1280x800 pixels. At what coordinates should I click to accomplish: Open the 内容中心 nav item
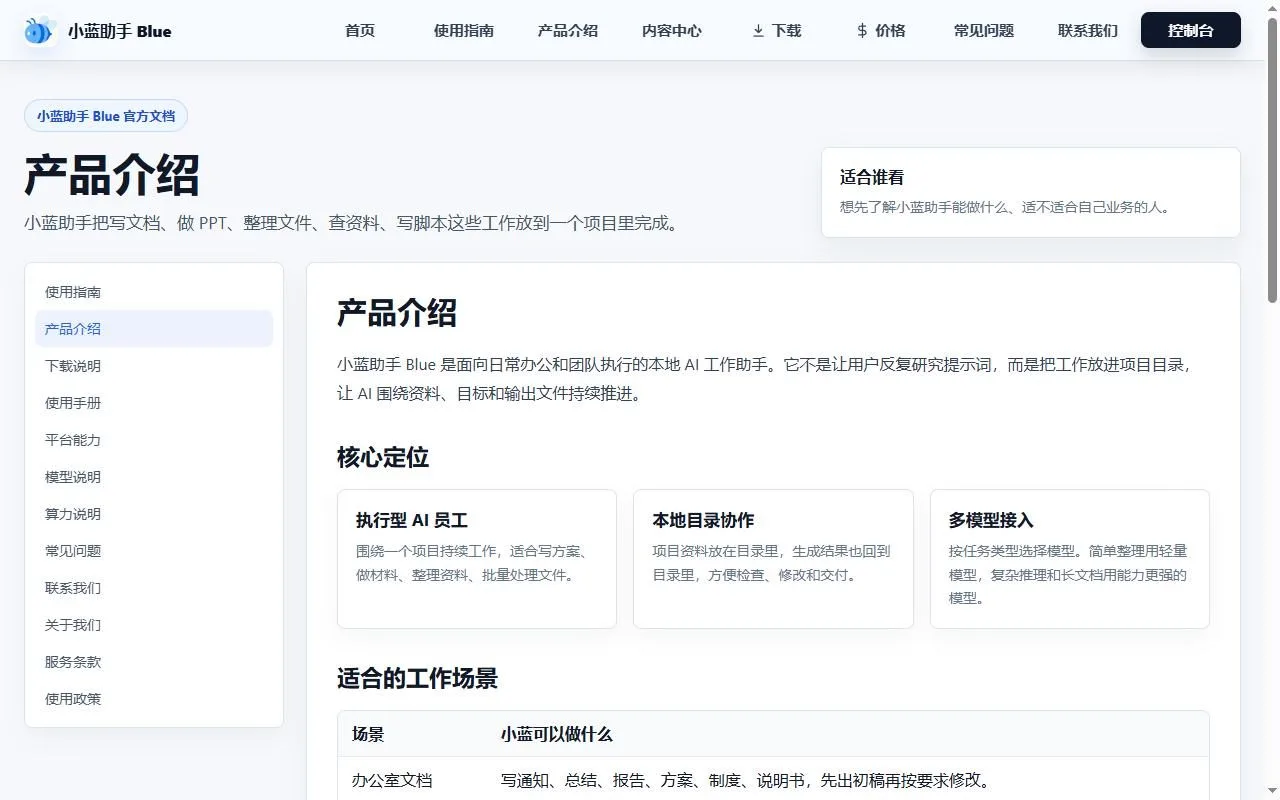(x=672, y=31)
